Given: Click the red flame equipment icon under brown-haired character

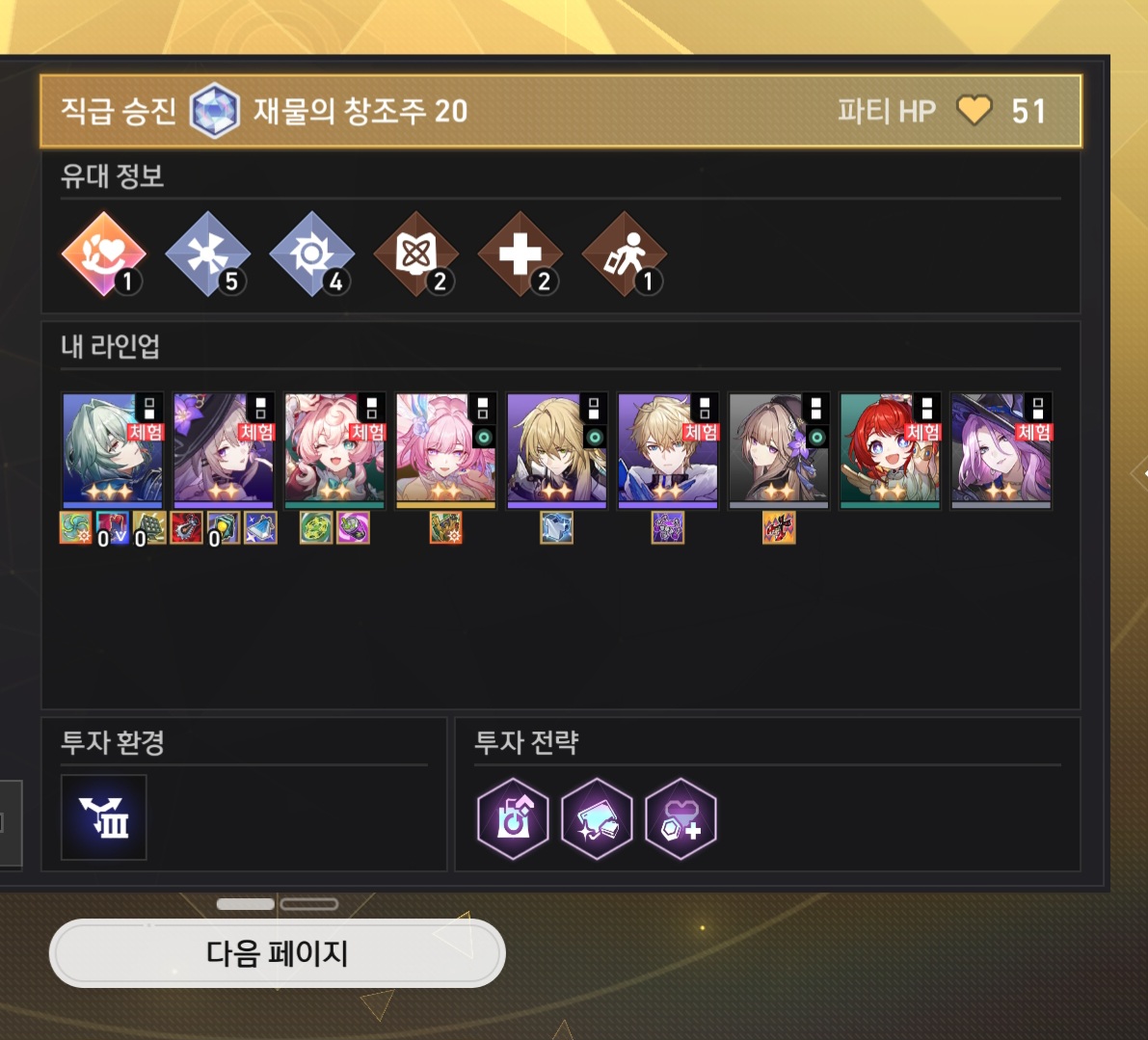Looking at the screenshot, I should point(778,527).
